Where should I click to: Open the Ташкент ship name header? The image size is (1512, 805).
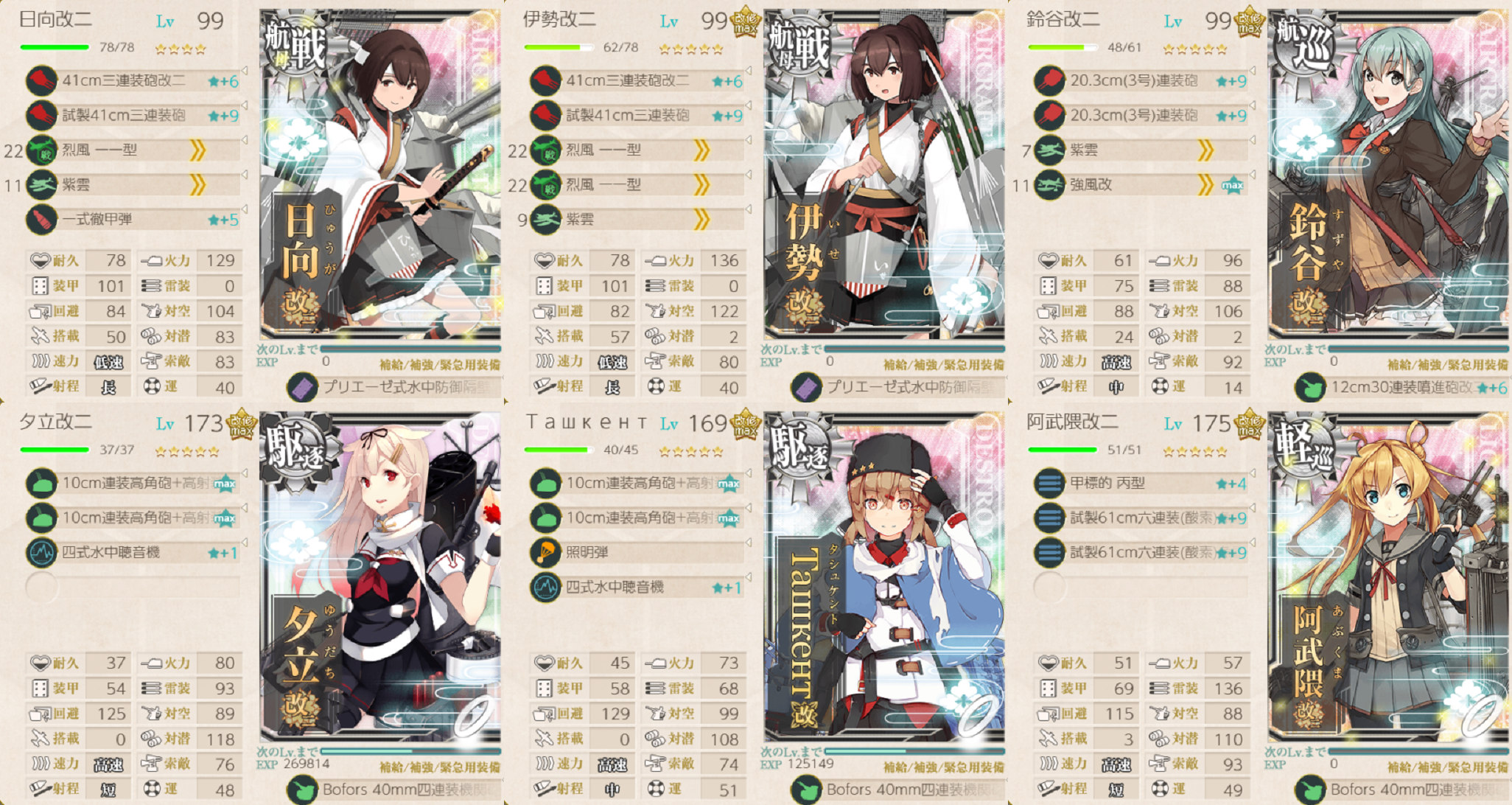coord(587,422)
